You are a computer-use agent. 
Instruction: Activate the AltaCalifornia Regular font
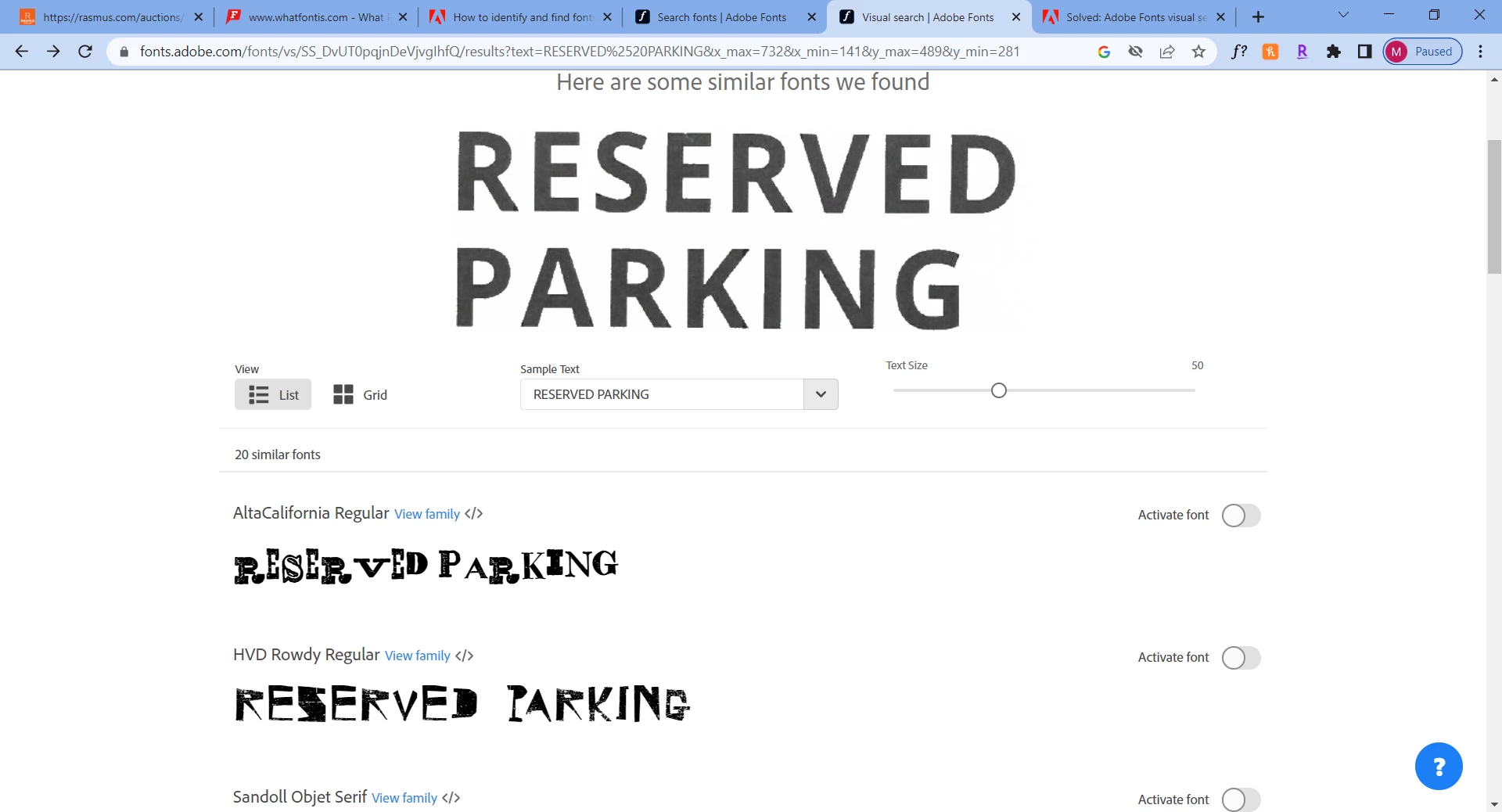1241,516
